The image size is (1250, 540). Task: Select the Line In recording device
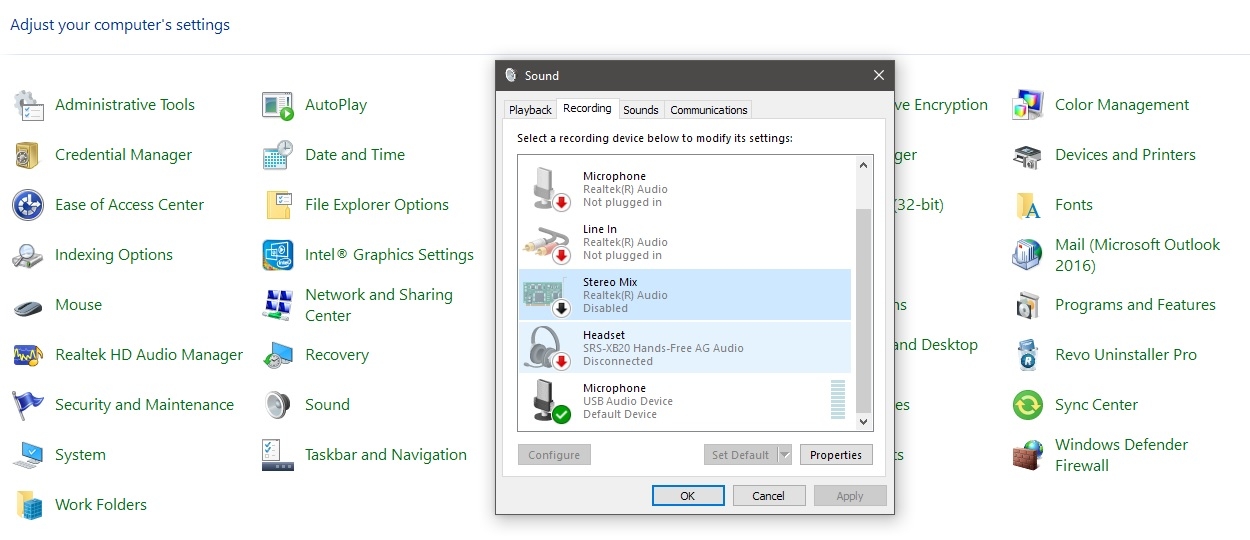coord(685,242)
